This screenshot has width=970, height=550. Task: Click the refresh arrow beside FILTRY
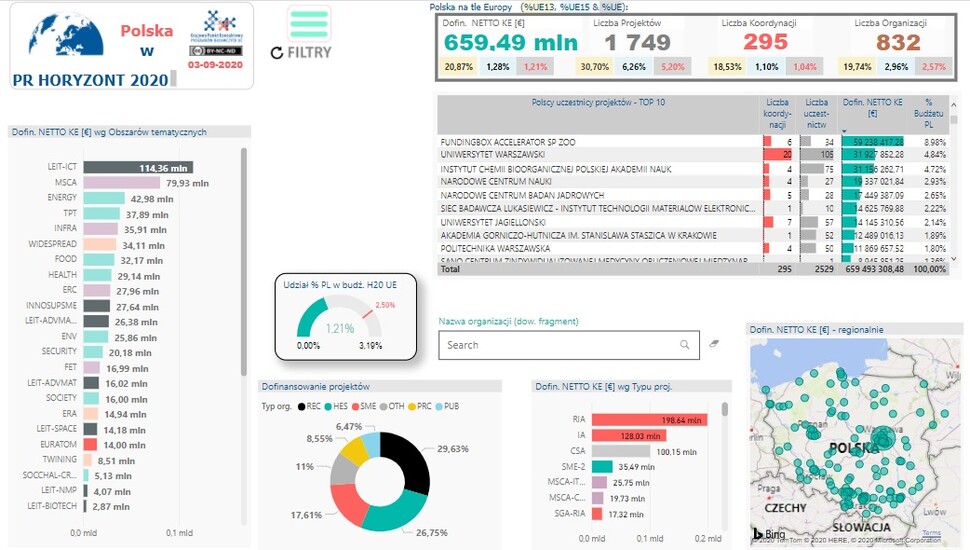[x=277, y=52]
